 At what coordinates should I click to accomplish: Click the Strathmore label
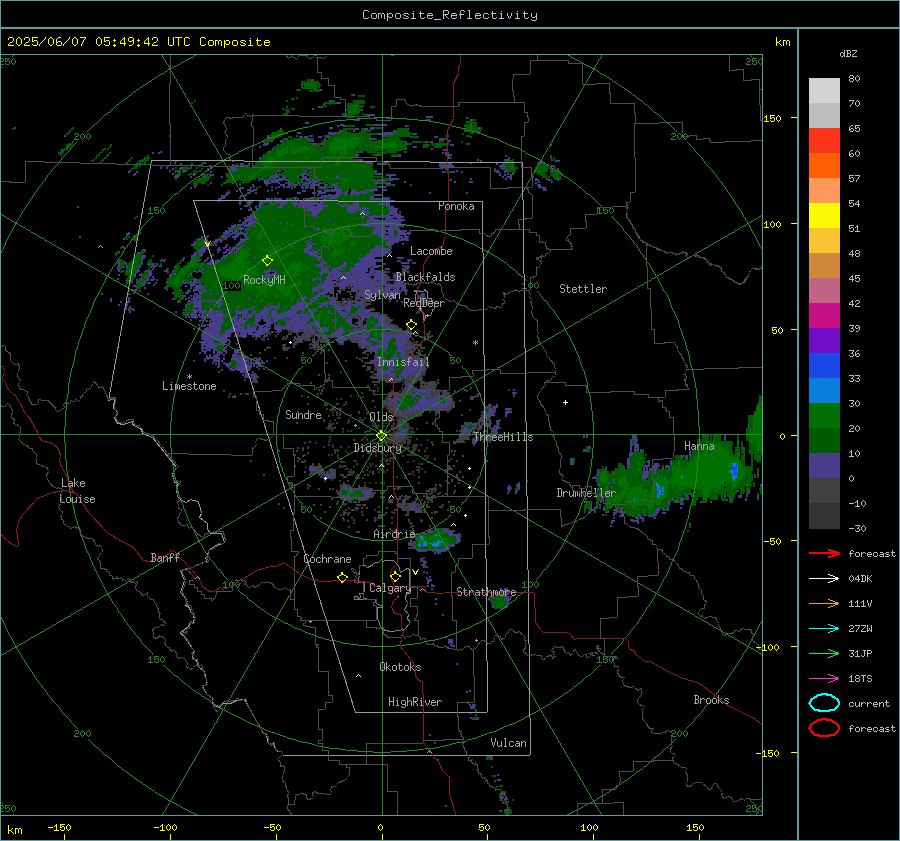tap(486, 592)
